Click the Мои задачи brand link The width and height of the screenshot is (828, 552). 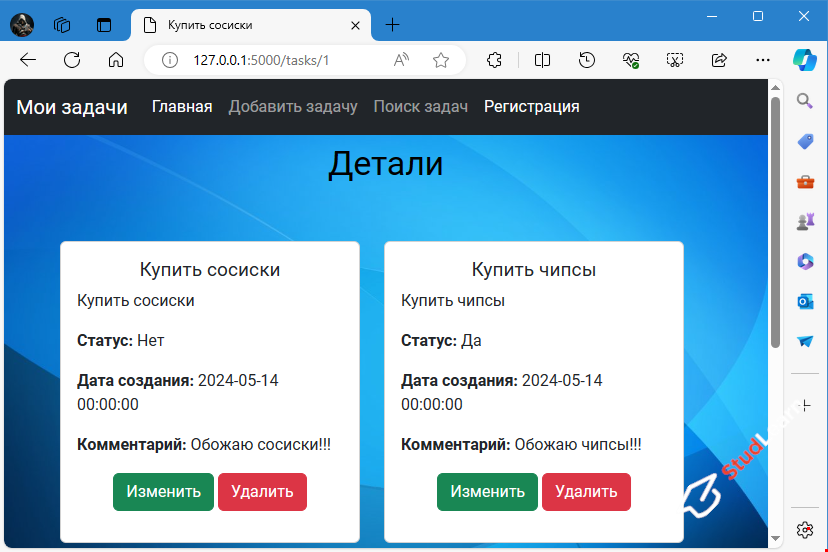(x=72, y=107)
